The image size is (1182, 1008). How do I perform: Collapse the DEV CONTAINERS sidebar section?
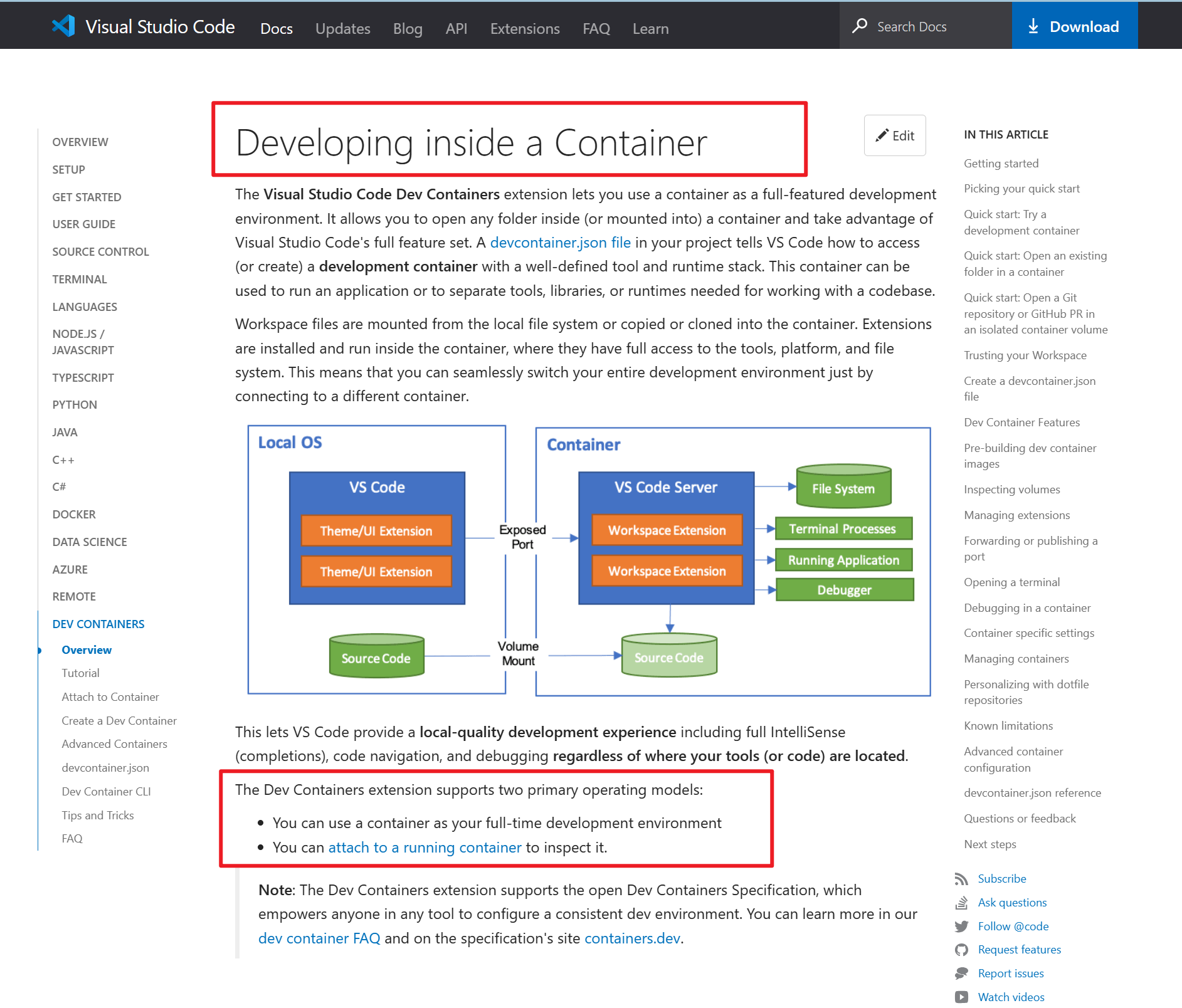(x=98, y=624)
